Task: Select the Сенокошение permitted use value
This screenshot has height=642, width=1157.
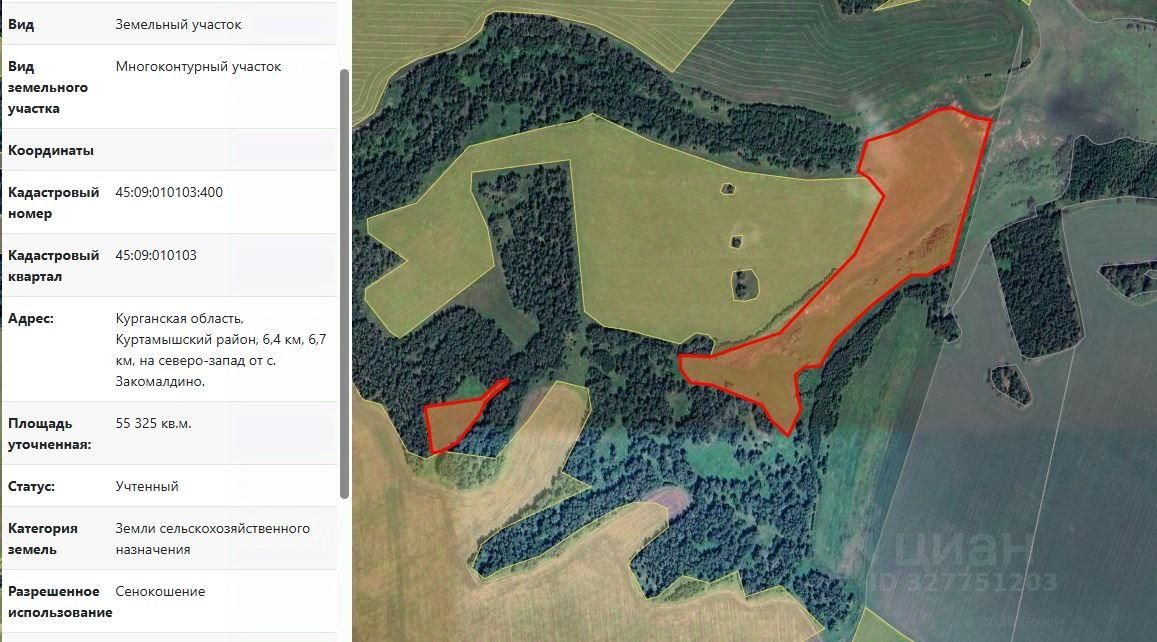Action: pos(160,591)
